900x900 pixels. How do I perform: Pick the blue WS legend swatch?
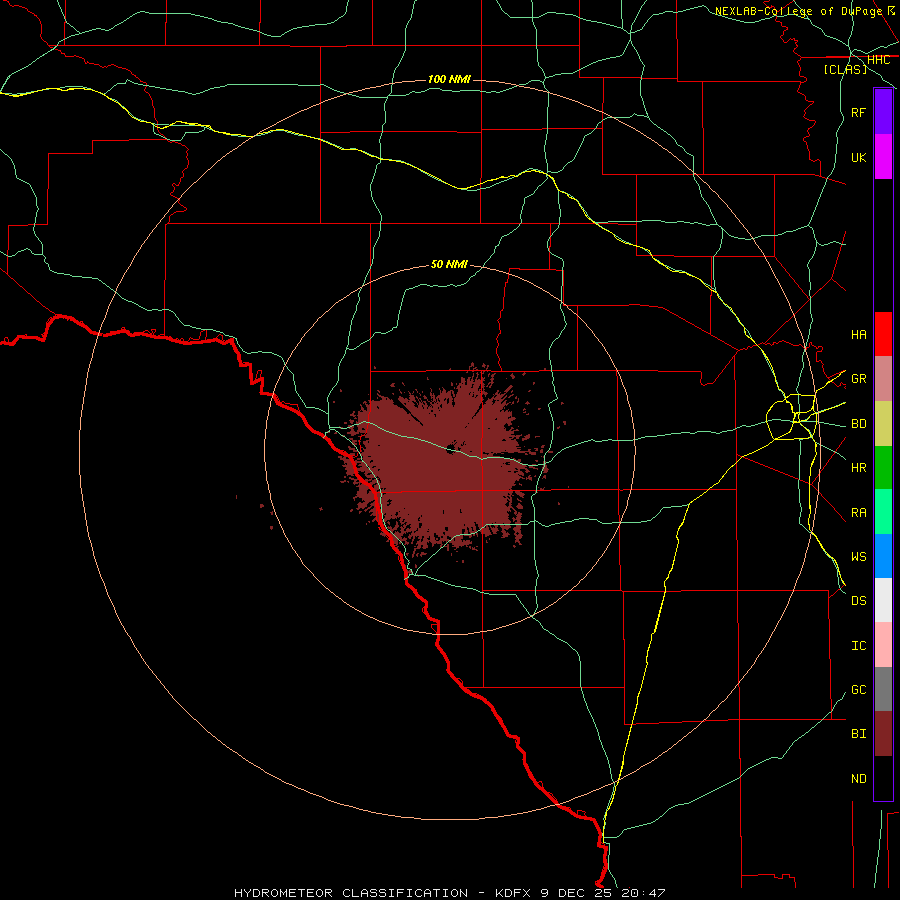point(883,556)
